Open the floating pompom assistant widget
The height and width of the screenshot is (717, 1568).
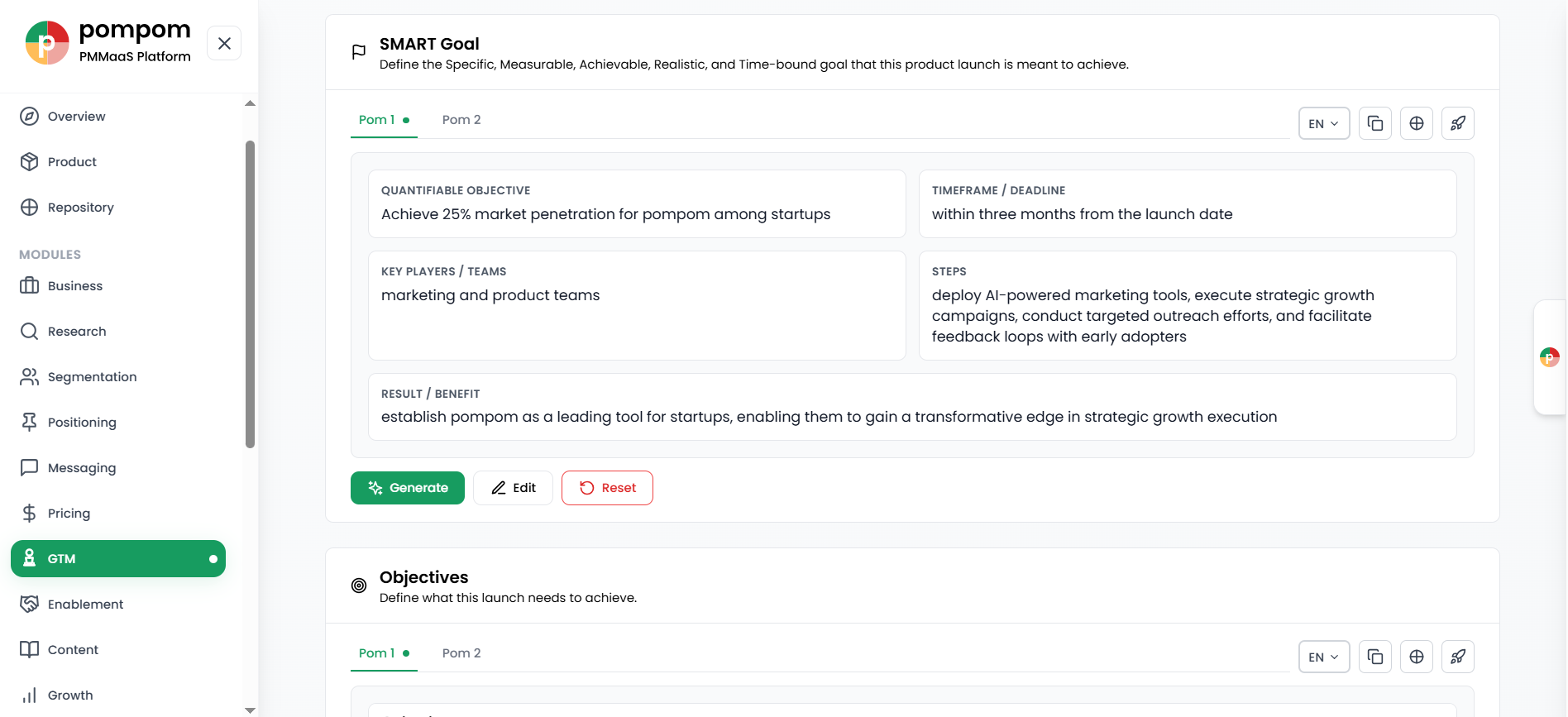(x=1550, y=357)
